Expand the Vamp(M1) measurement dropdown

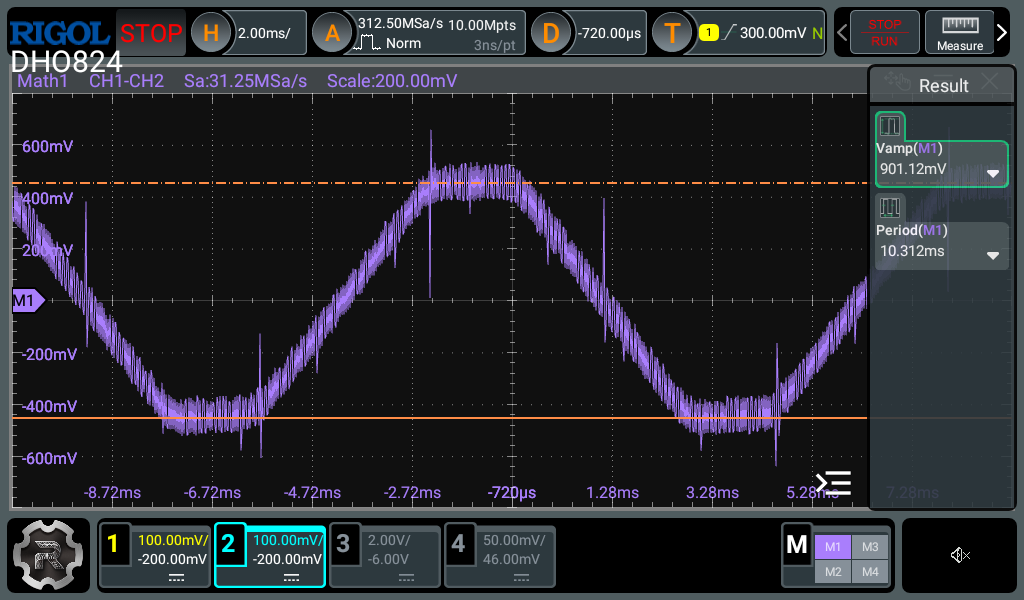(x=993, y=172)
